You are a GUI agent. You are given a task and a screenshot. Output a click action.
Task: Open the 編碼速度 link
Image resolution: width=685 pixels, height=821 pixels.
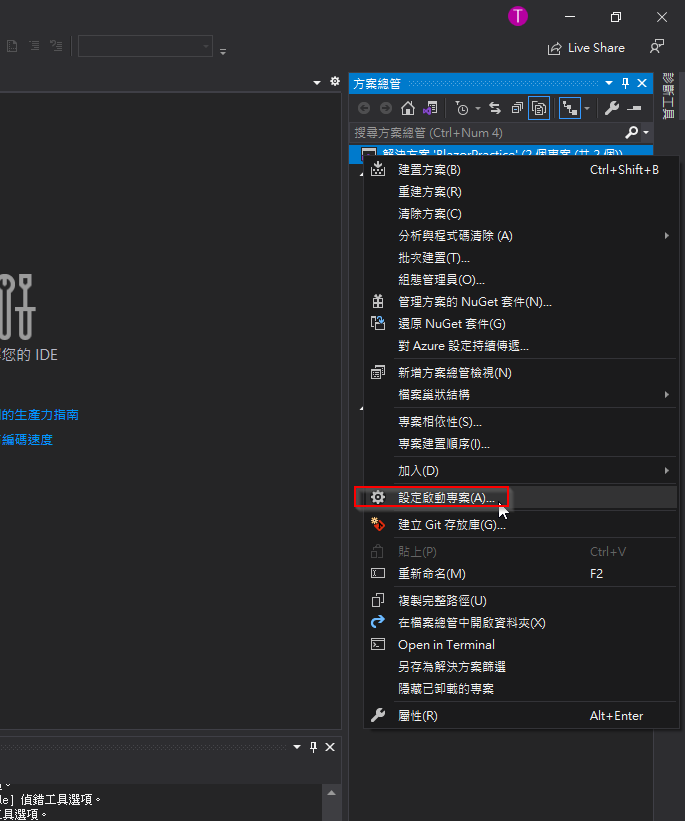point(27,439)
